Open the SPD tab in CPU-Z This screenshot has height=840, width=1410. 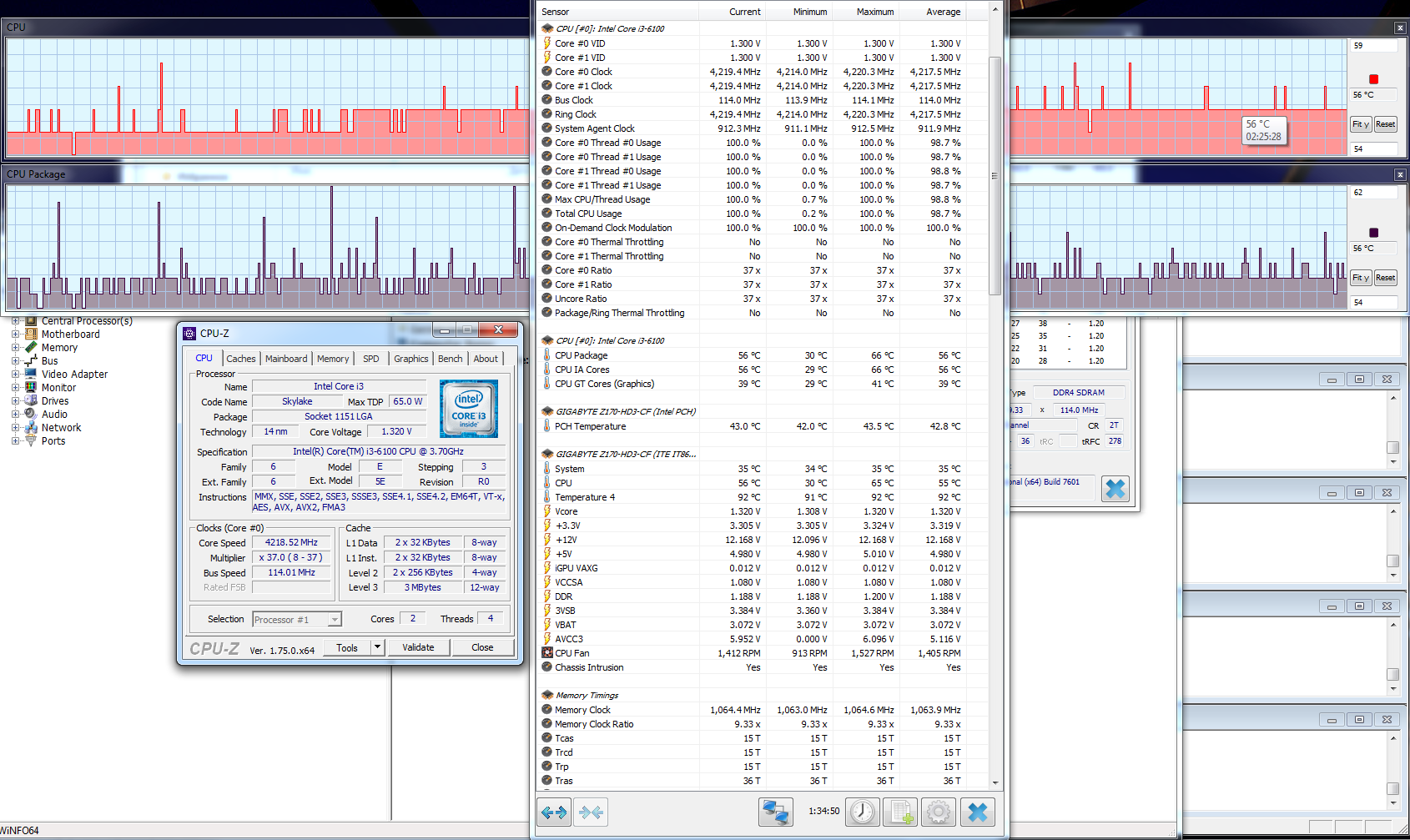pyautogui.click(x=371, y=359)
